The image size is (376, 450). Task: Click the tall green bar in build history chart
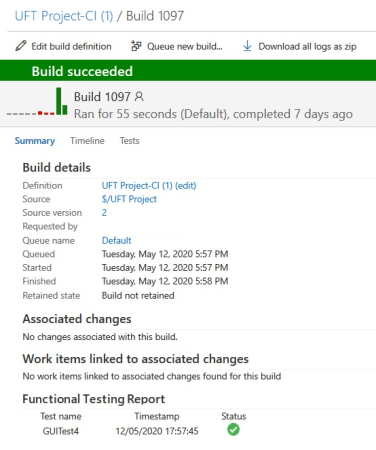(x=59, y=101)
